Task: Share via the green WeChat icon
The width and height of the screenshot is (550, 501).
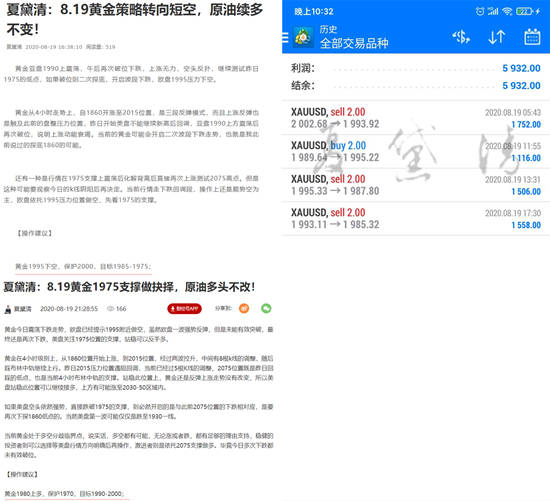Action: [x=267, y=308]
